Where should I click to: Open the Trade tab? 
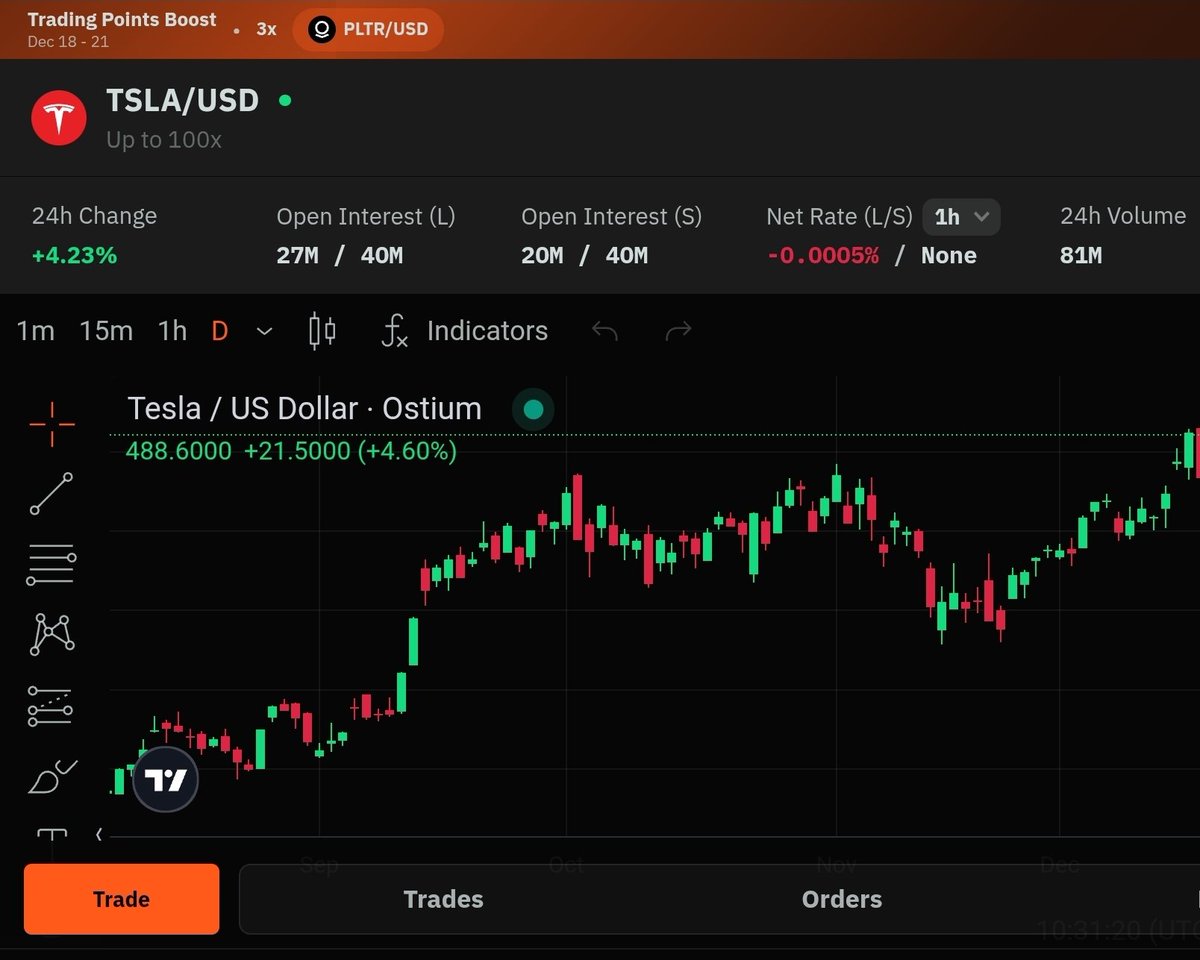(x=121, y=899)
